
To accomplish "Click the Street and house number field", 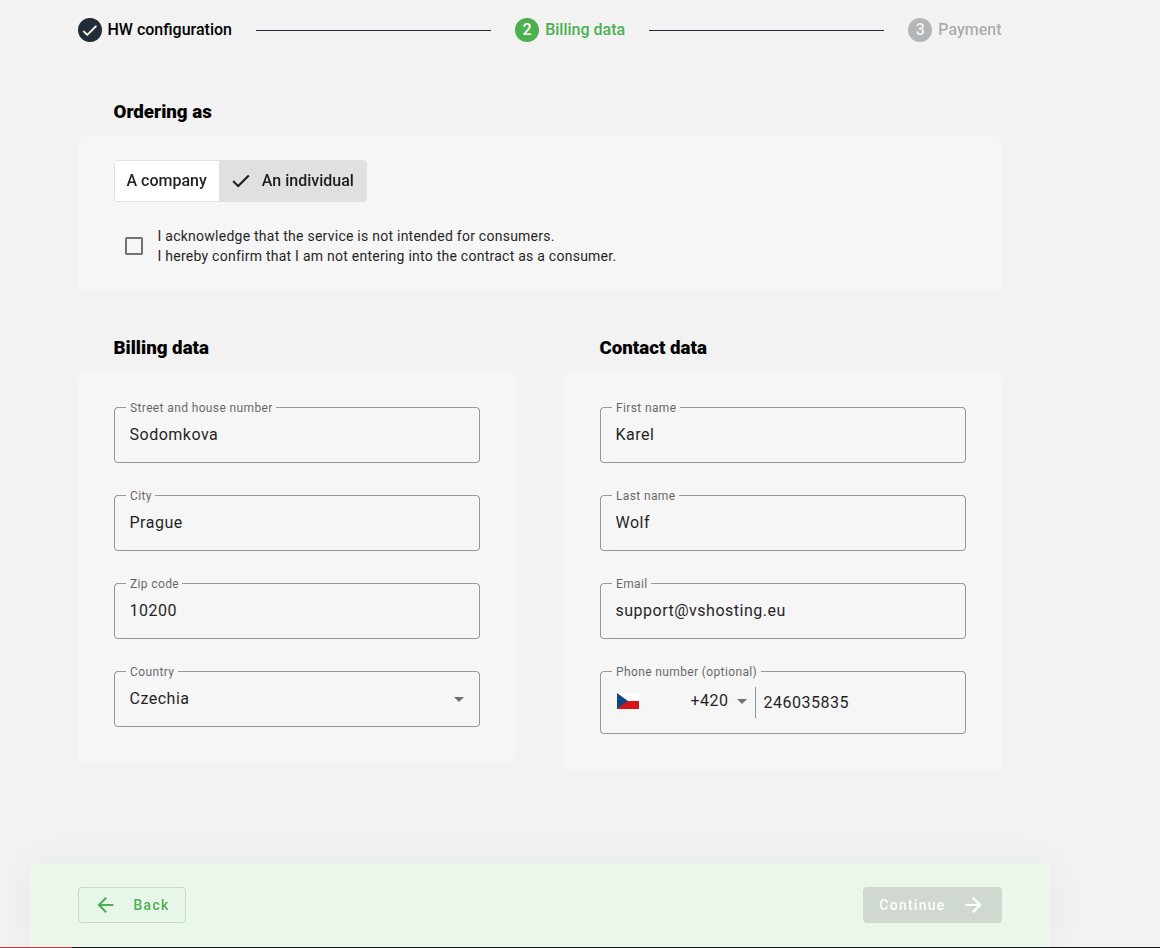I will click(x=297, y=435).
